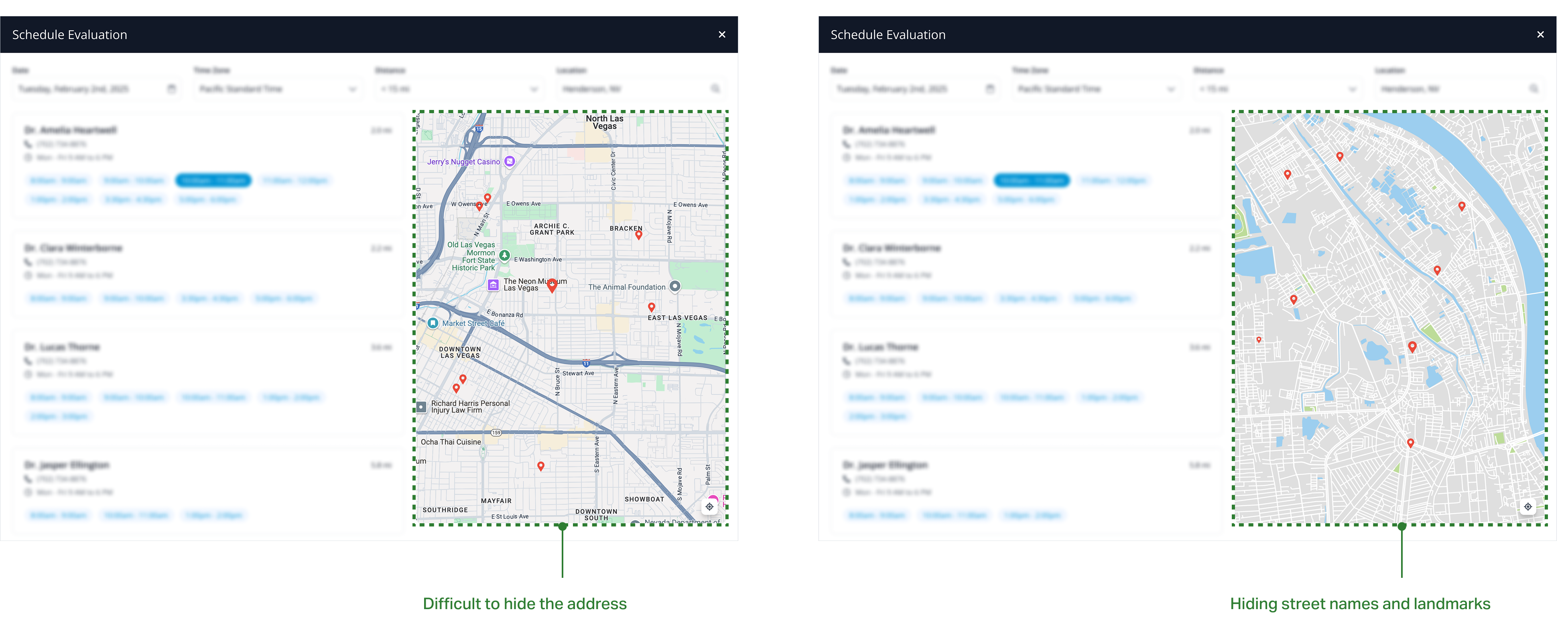Click 'SOUTHRIDGE' neighborhood label
This screenshot has height=630, width=1568.
(446, 510)
